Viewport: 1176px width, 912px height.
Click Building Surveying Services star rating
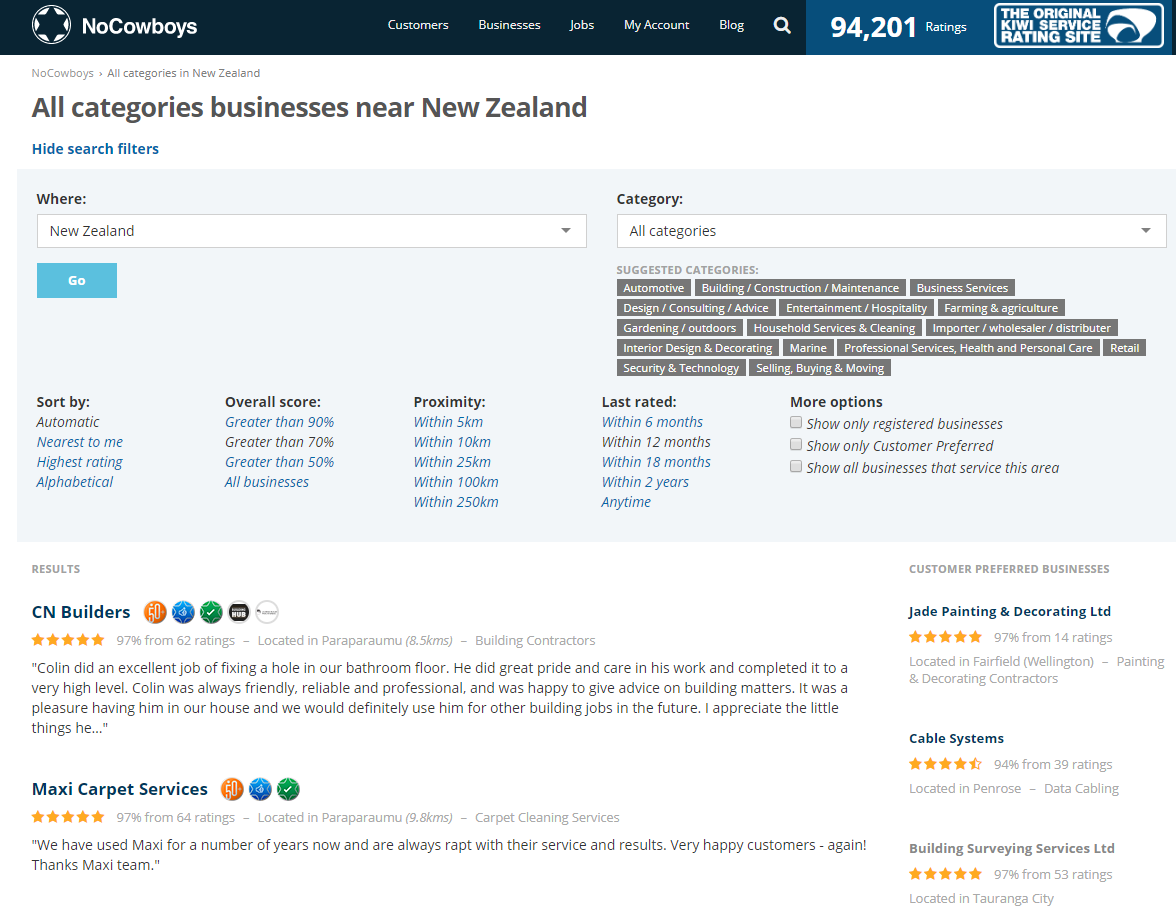[946, 874]
